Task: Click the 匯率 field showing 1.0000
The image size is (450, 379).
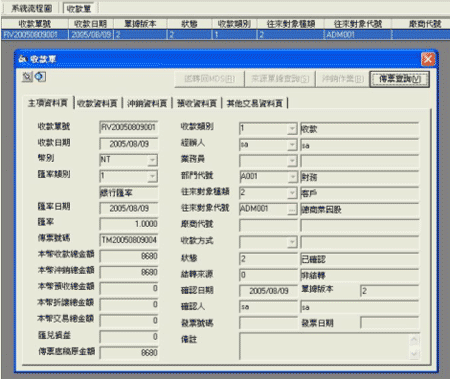Action: pos(129,224)
